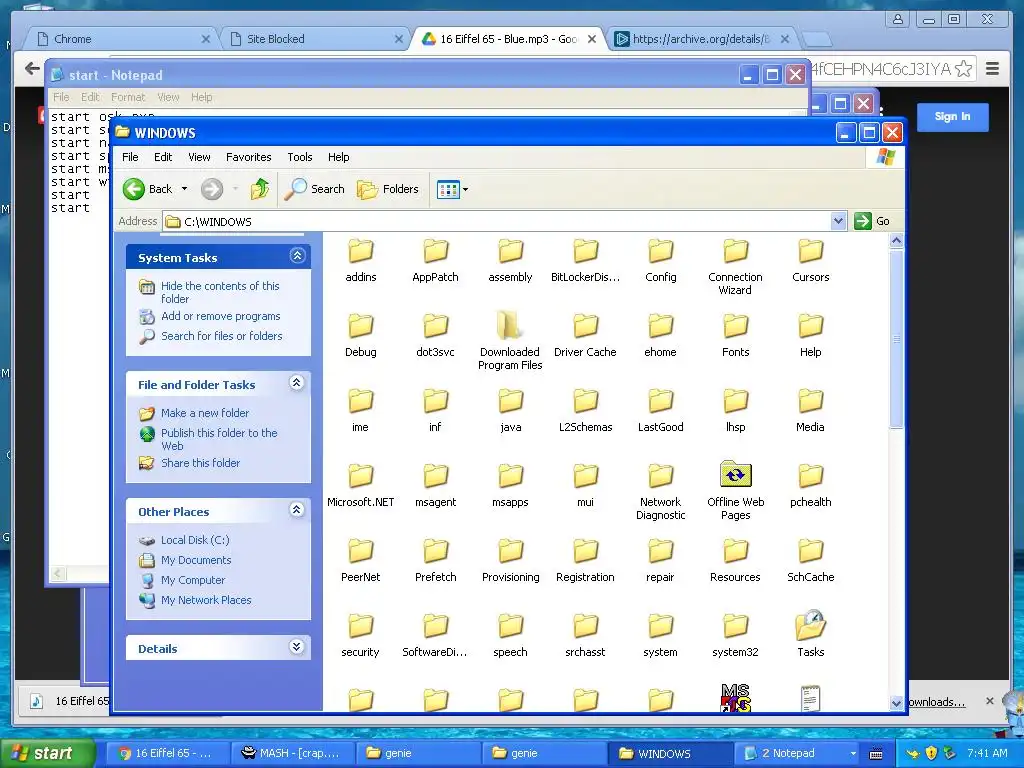Select the assembly folder icon
1024x768 pixels.
(x=511, y=251)
